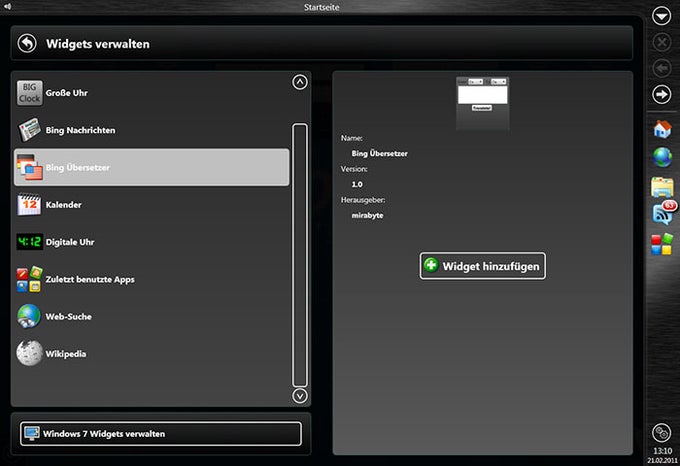Select Bing Nachrichten list entry
Image resolution: width=680 pixels, height=466 pixels.
(x=152, y=130)
